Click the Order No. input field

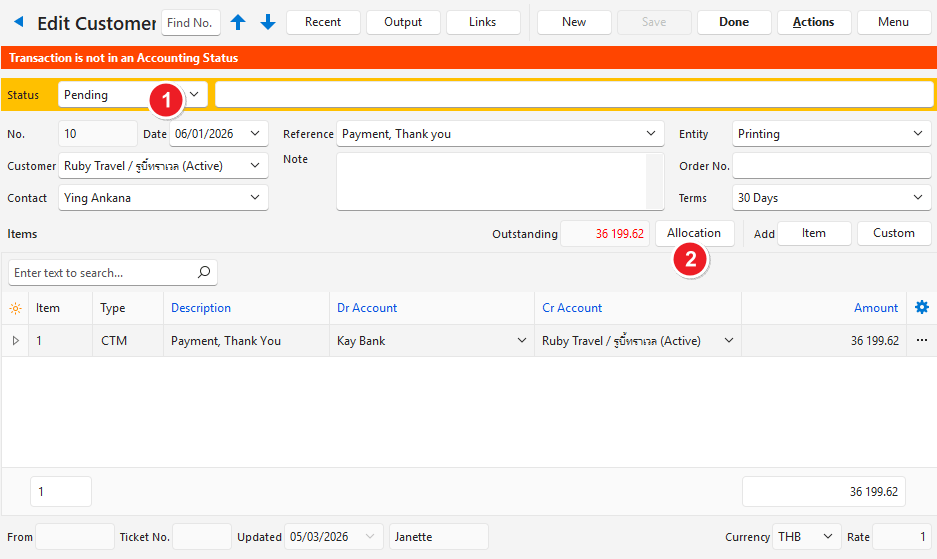point(831,166)
